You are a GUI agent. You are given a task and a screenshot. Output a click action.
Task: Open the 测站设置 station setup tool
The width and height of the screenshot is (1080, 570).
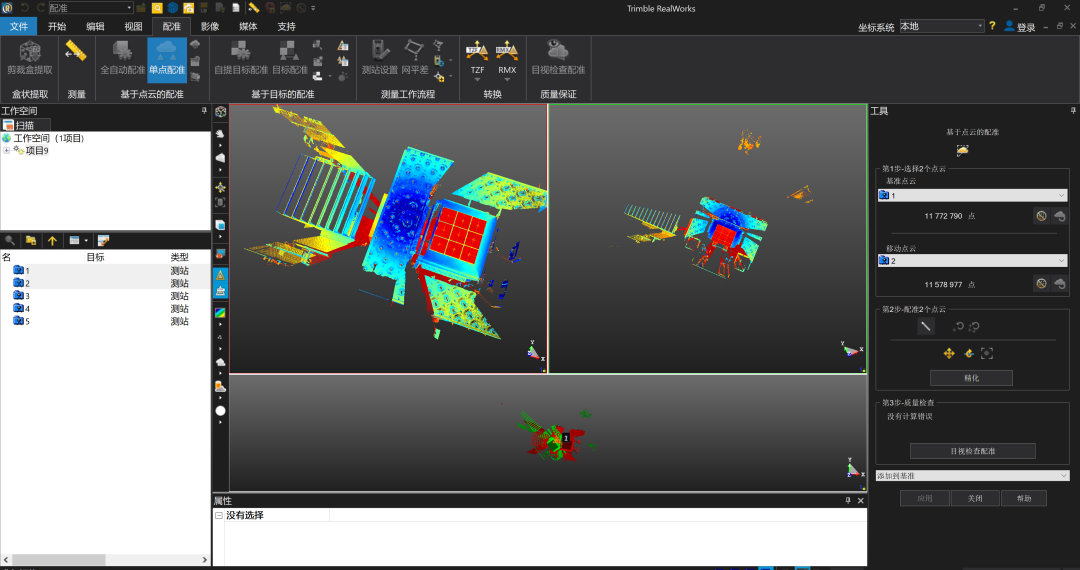[380, 52]
